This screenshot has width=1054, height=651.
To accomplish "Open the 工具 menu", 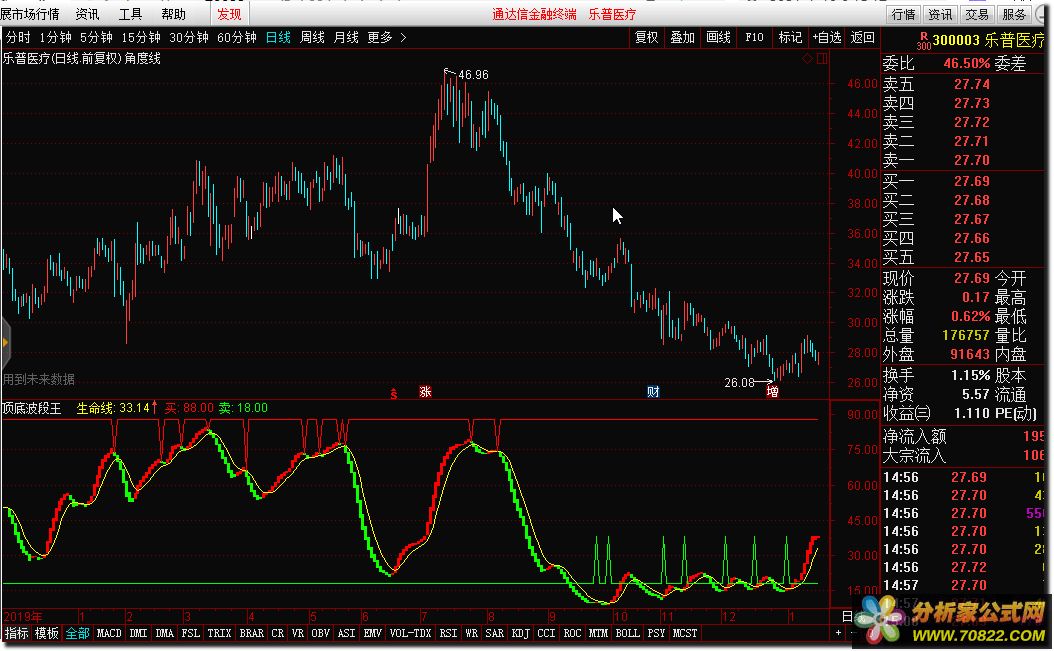I will click(130, 14).
